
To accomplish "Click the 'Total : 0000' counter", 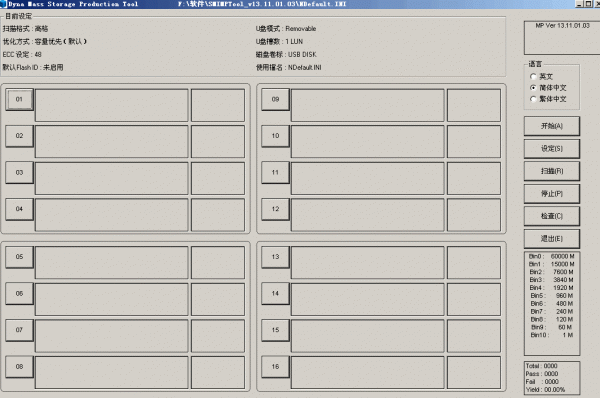I will point(541,366).
